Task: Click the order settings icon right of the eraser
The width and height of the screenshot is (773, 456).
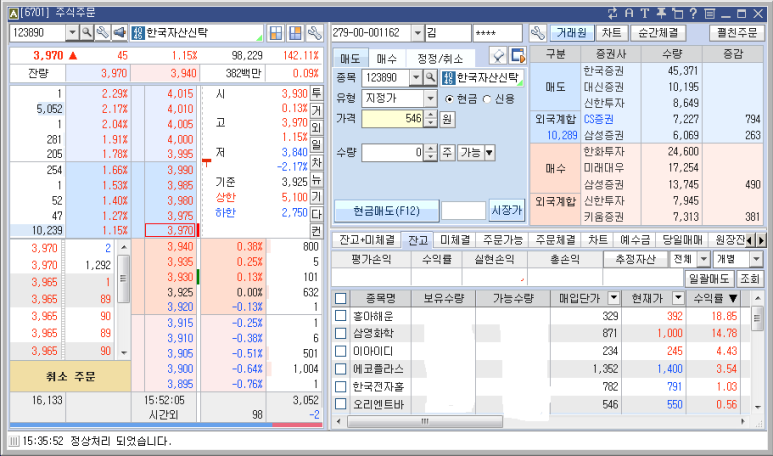Action: 518,55
